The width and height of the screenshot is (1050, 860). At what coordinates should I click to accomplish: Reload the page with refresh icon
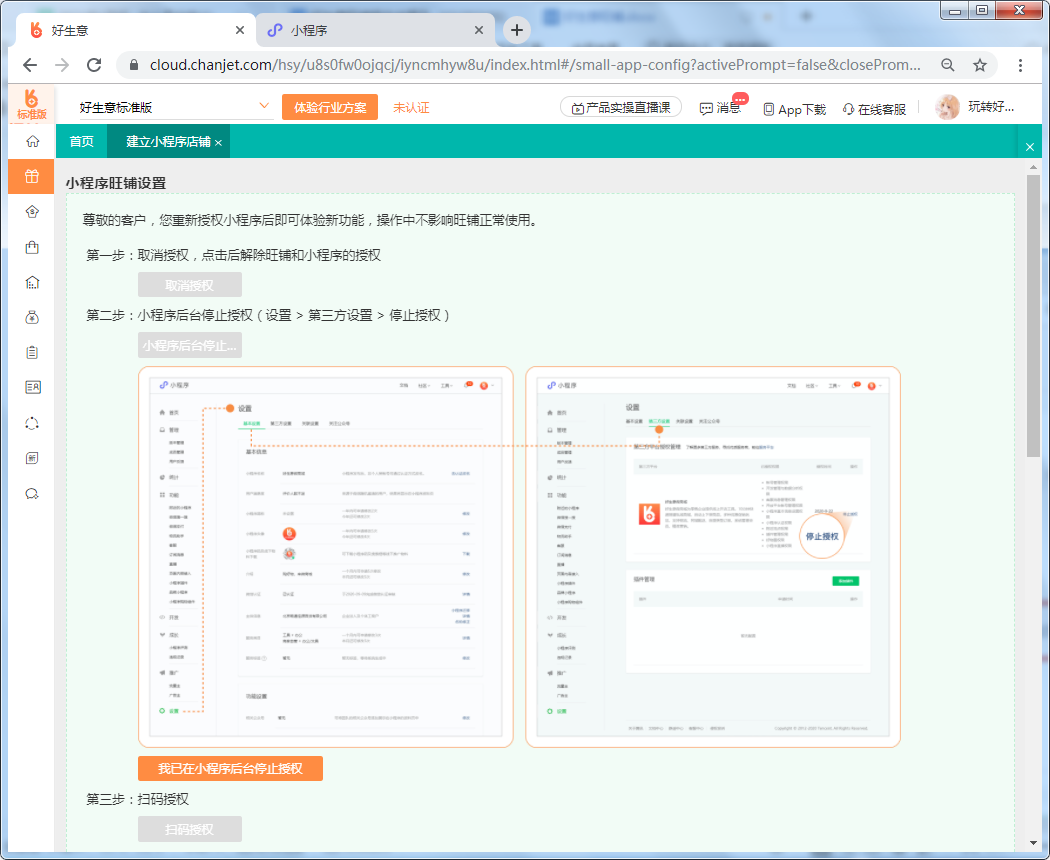94,65
